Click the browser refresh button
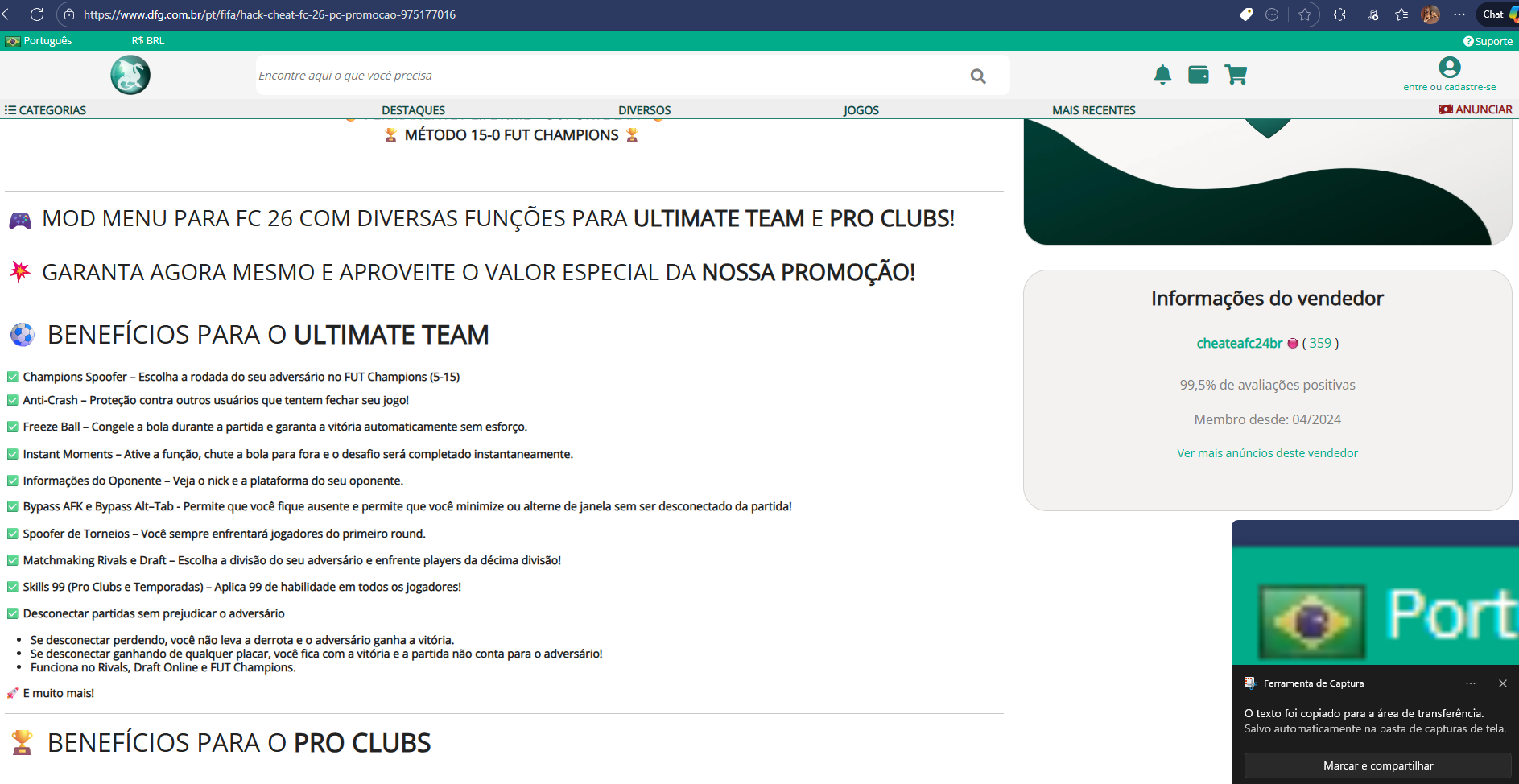 pos(37,14)
